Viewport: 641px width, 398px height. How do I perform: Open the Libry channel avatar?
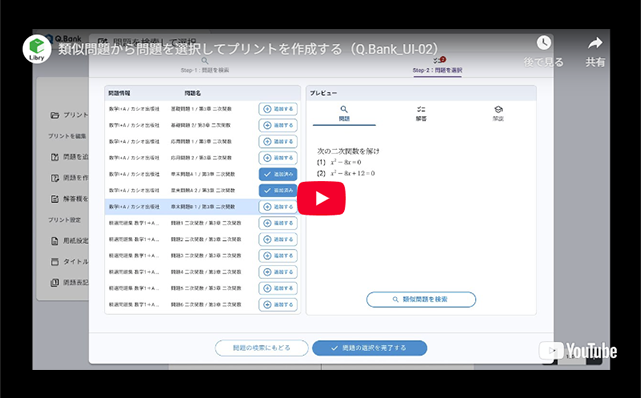tap(37, 49)
